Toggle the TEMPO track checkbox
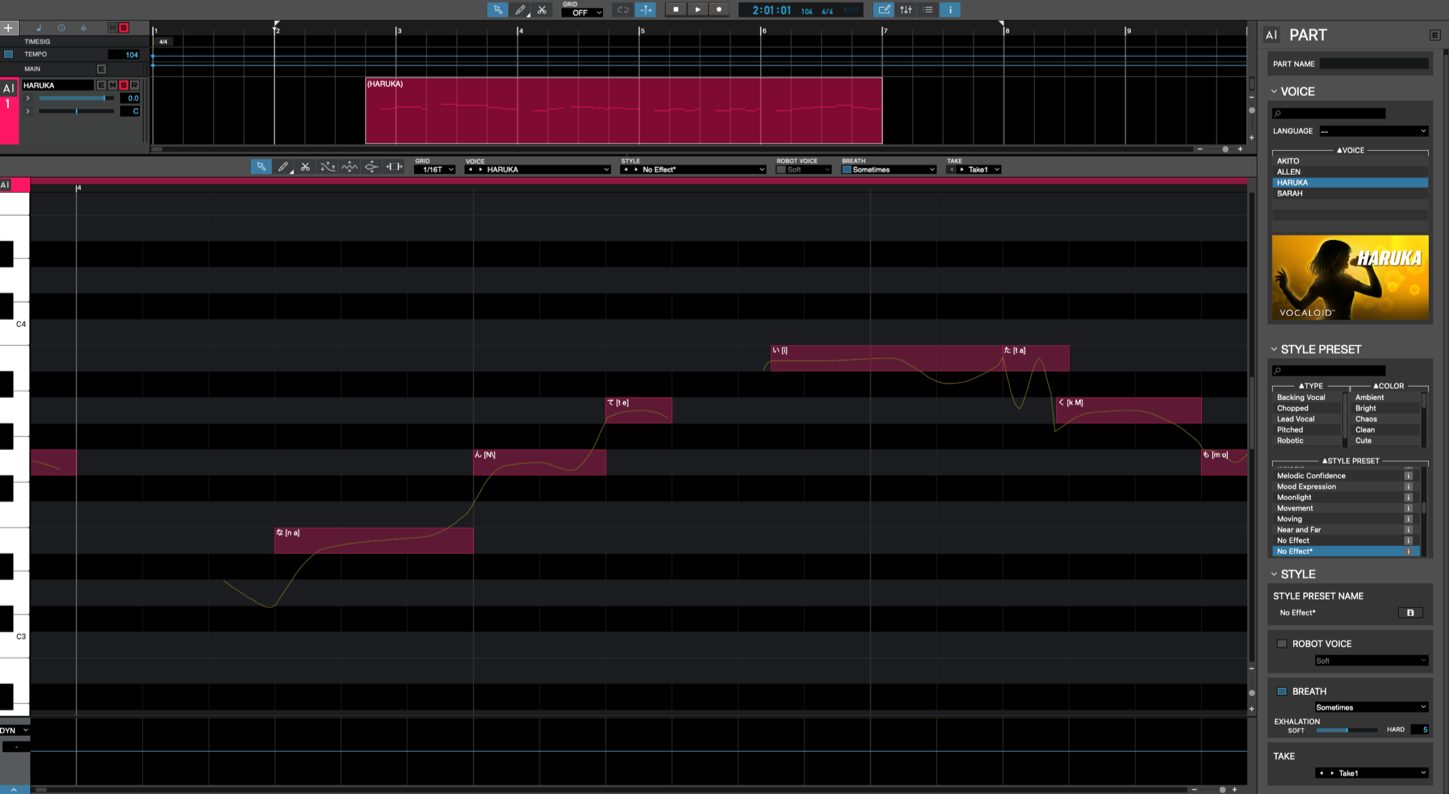Screen dimensions: 1449x794 click(9, 54)
